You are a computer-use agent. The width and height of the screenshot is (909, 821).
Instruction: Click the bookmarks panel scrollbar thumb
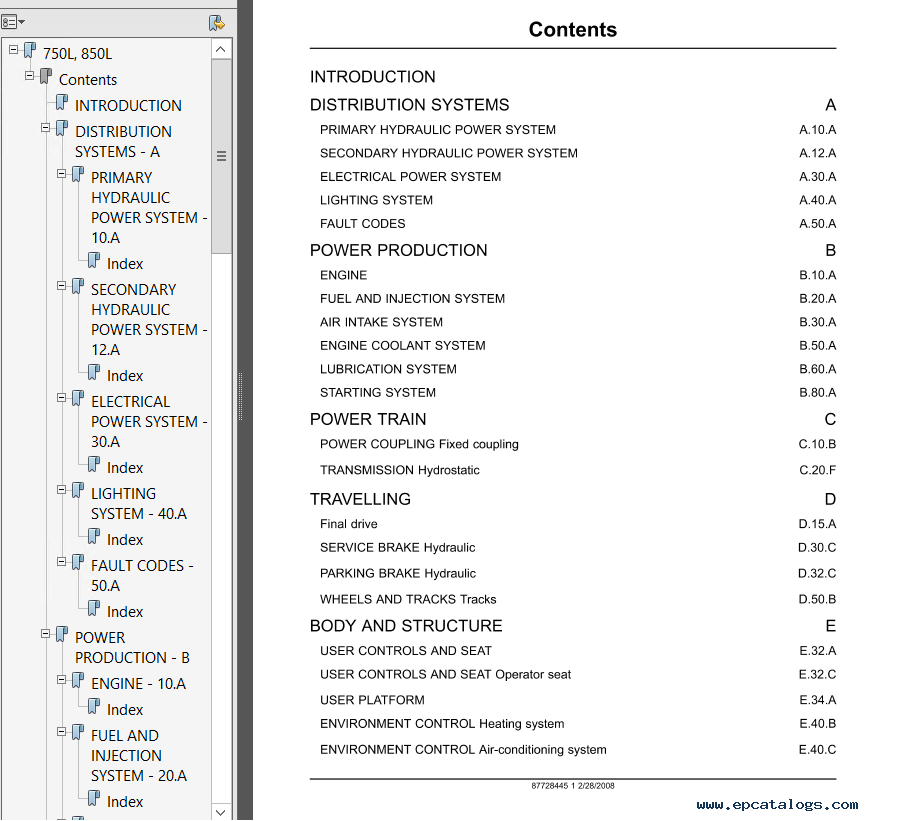[221, 155]
